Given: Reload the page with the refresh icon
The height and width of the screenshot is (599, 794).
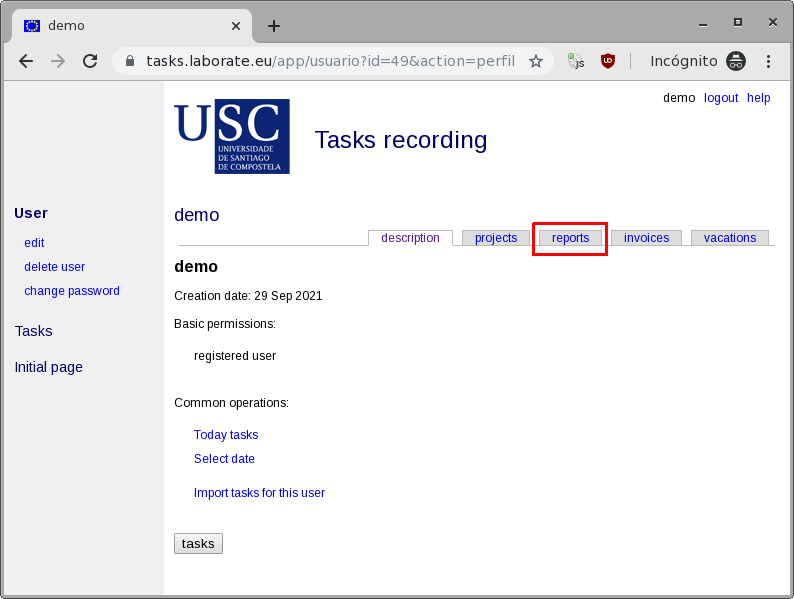Looking at the screenshot, I should 90,61.
